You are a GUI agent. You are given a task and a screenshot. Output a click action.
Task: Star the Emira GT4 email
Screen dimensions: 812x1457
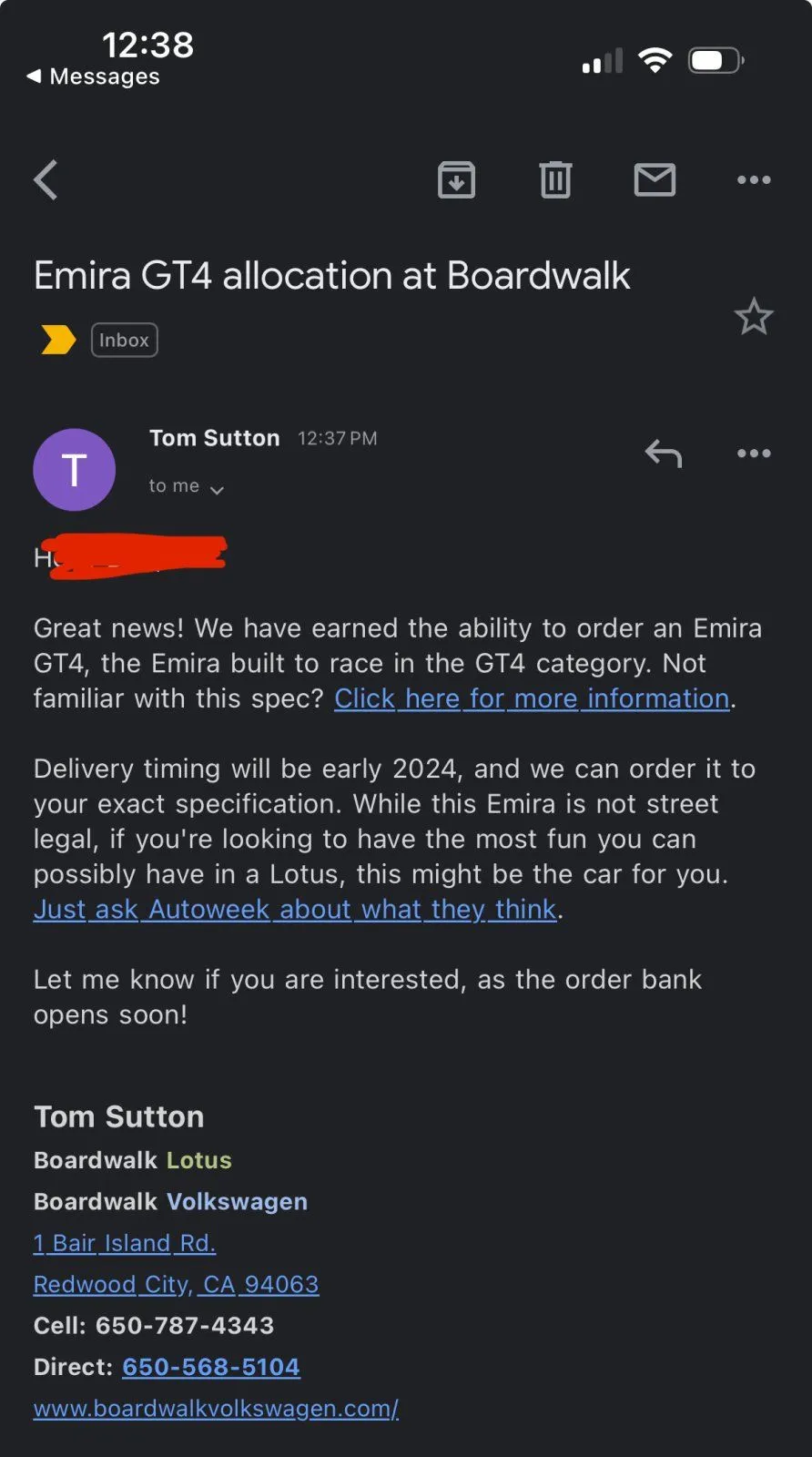754,317
